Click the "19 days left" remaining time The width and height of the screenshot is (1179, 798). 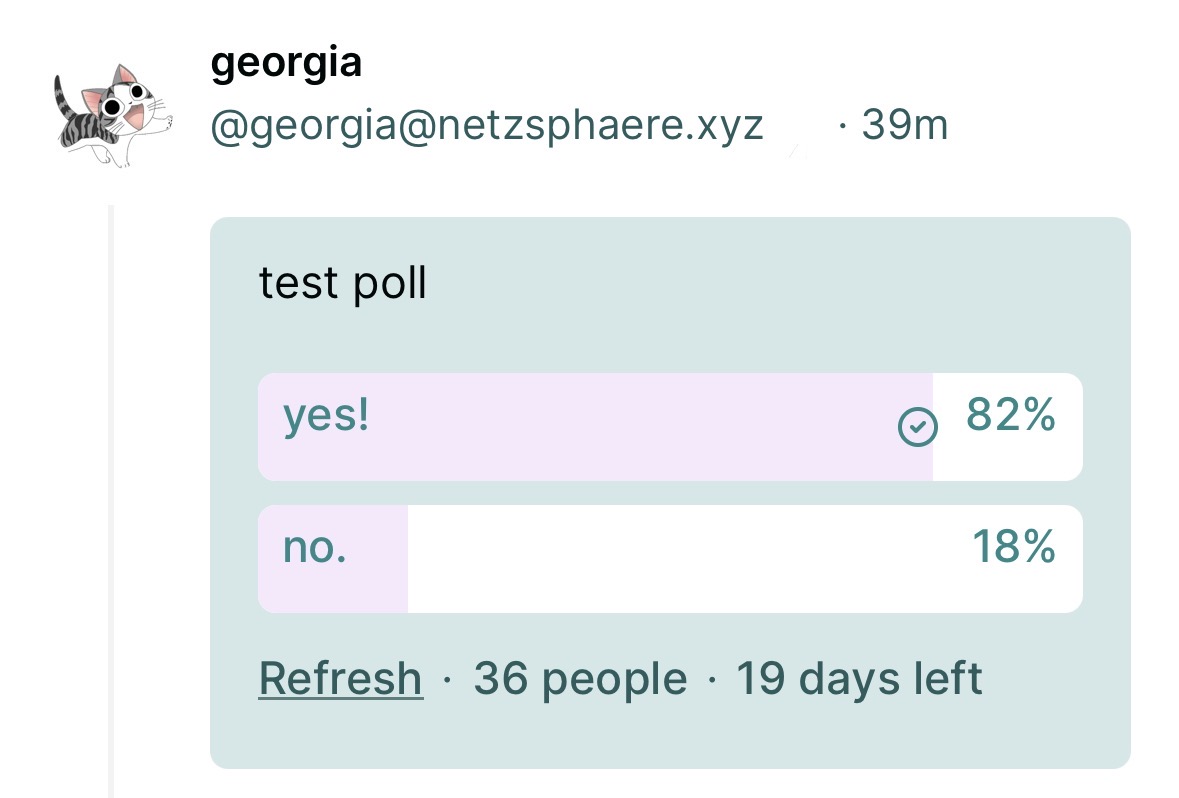point(859,679)
